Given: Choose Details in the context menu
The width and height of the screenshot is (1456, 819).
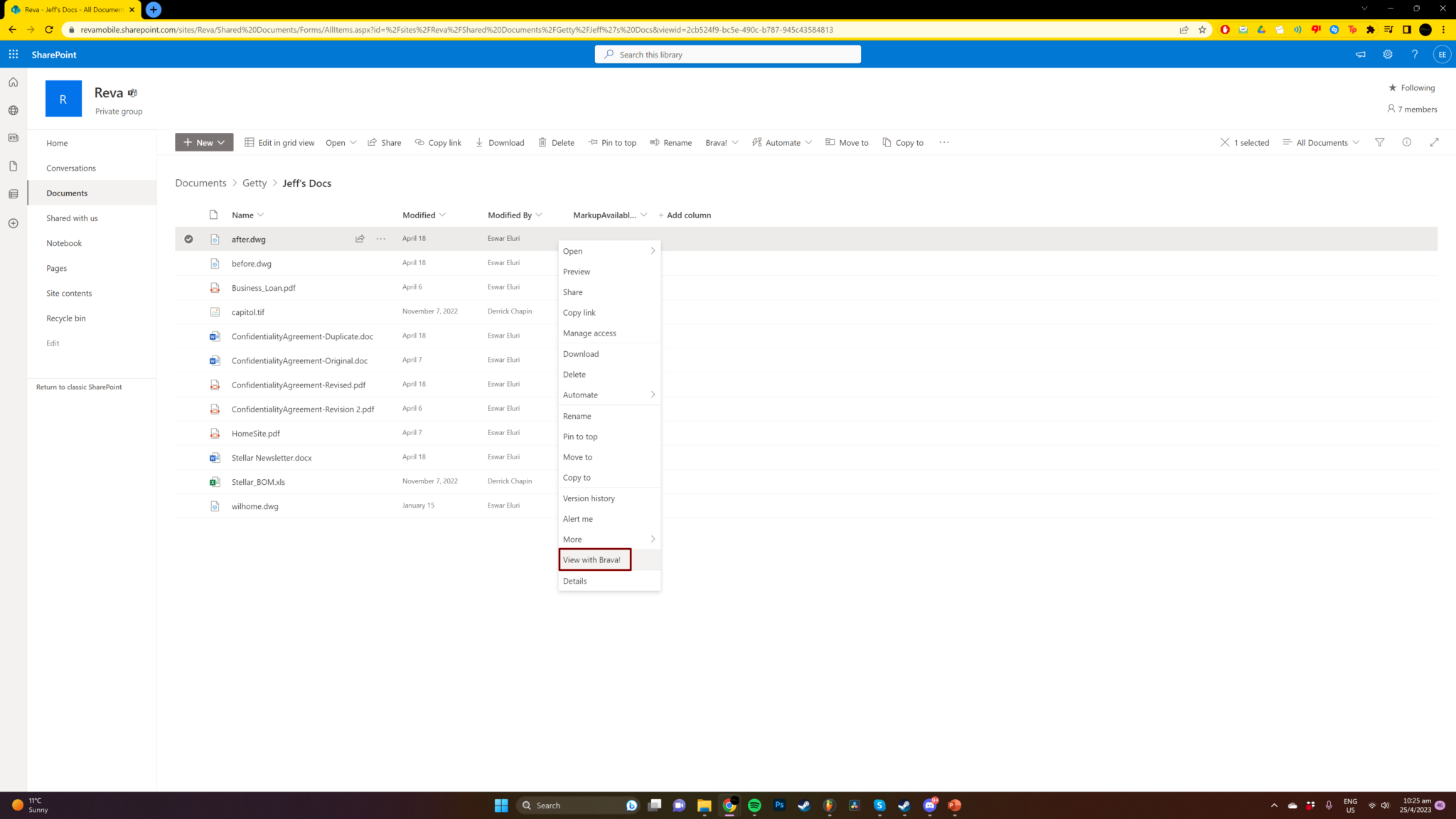Looking at the screenshot, I should point(609,581).
